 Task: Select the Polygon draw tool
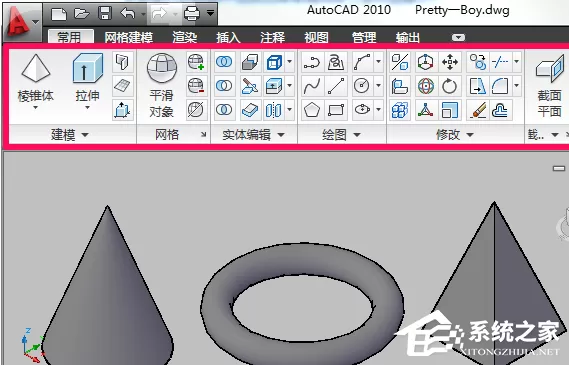312,110
